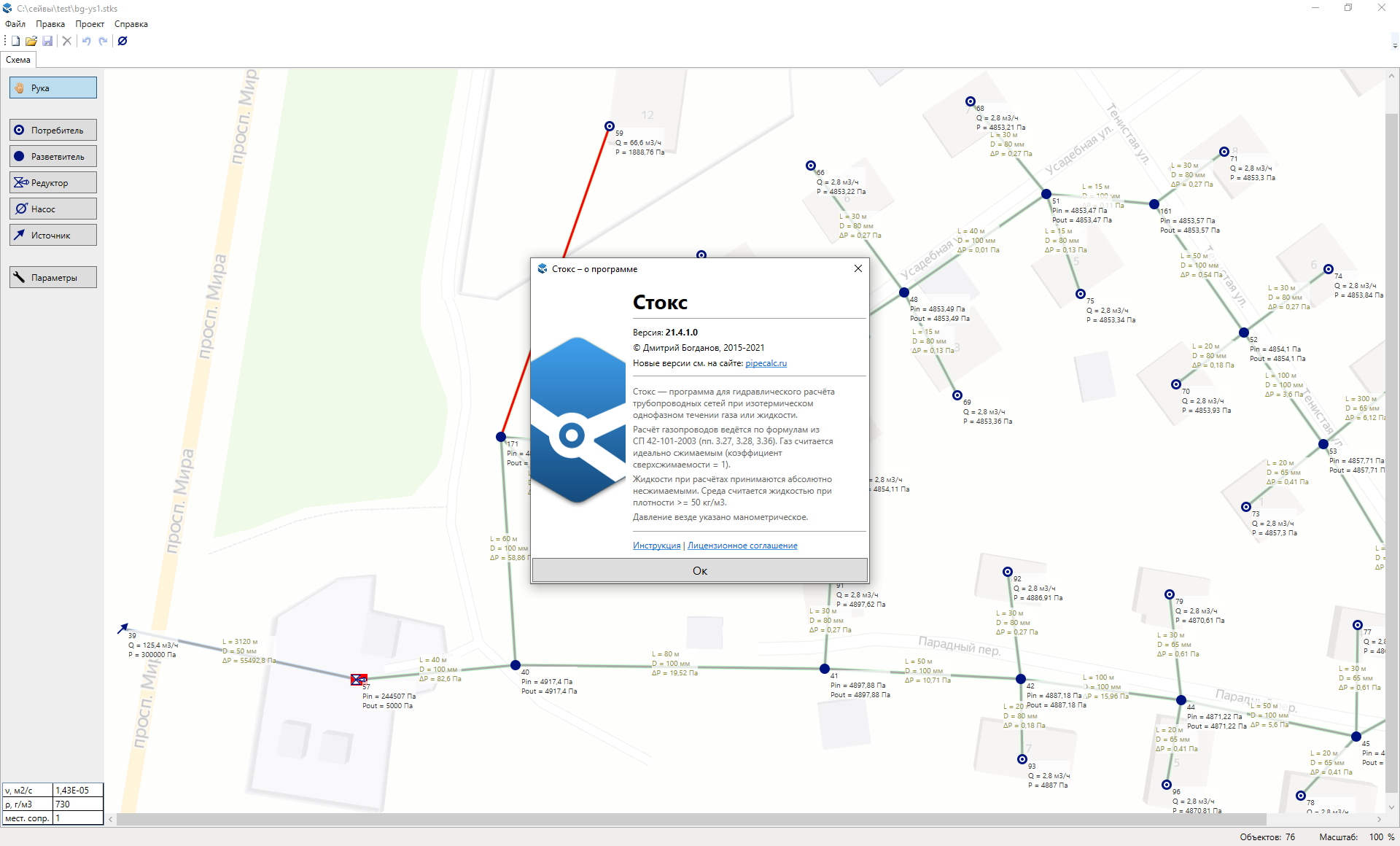Viewport: 1400px width, 846px height.
Task: Pick the Редуктор reducer tool
Action: coord(52,183)
